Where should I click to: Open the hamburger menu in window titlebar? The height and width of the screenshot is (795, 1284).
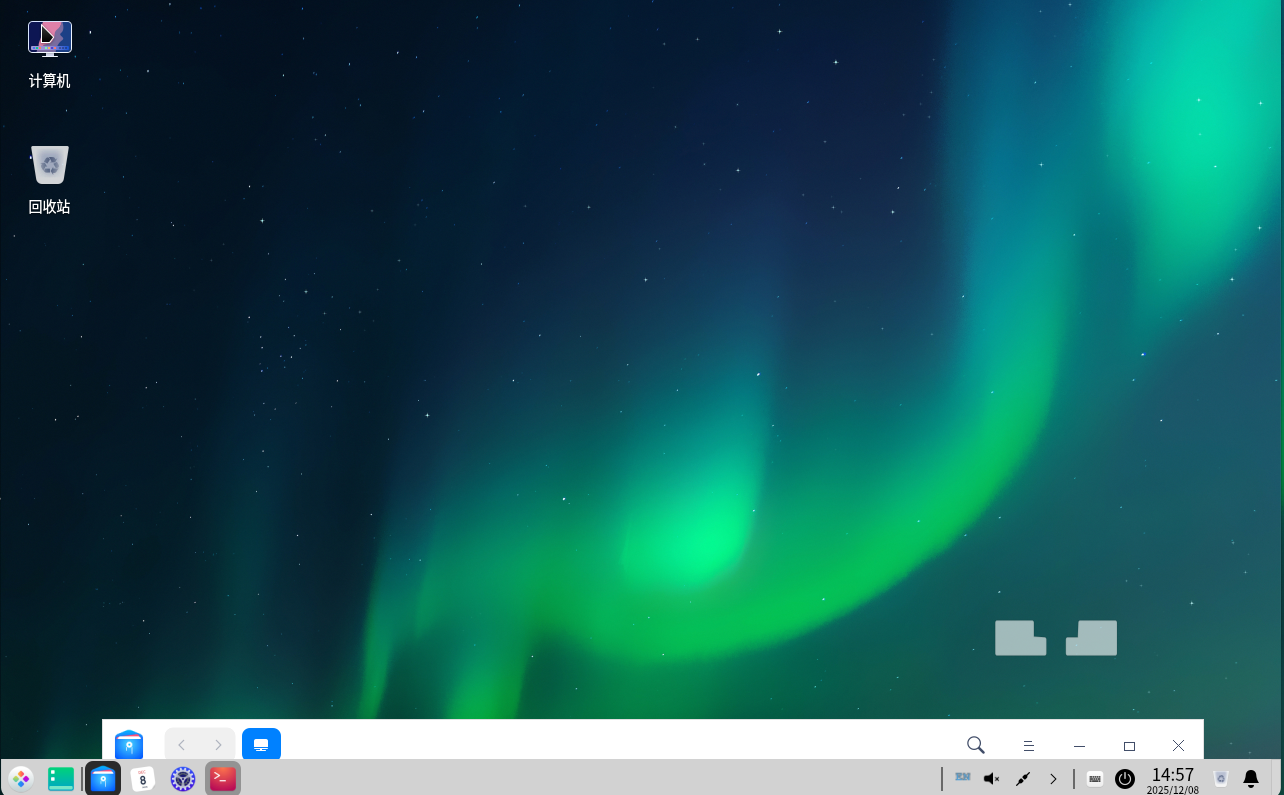(1028, 745)
